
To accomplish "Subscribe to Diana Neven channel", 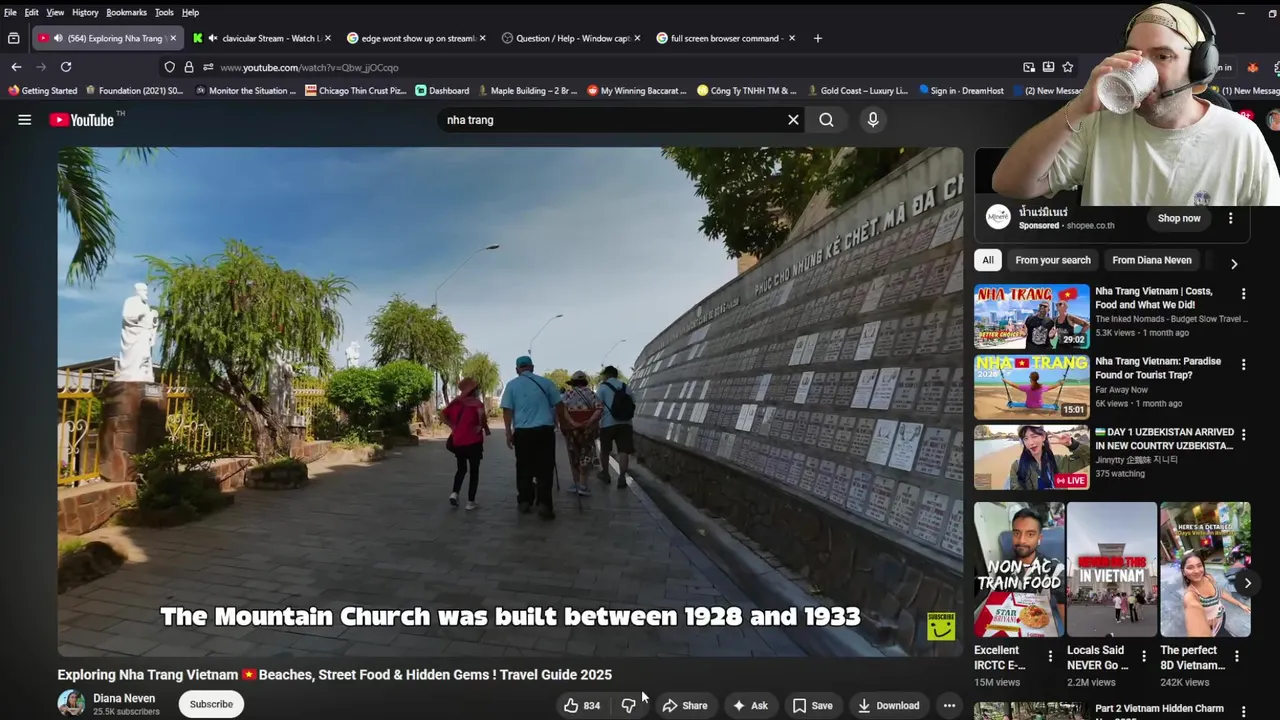I will (x=211, y=704).
